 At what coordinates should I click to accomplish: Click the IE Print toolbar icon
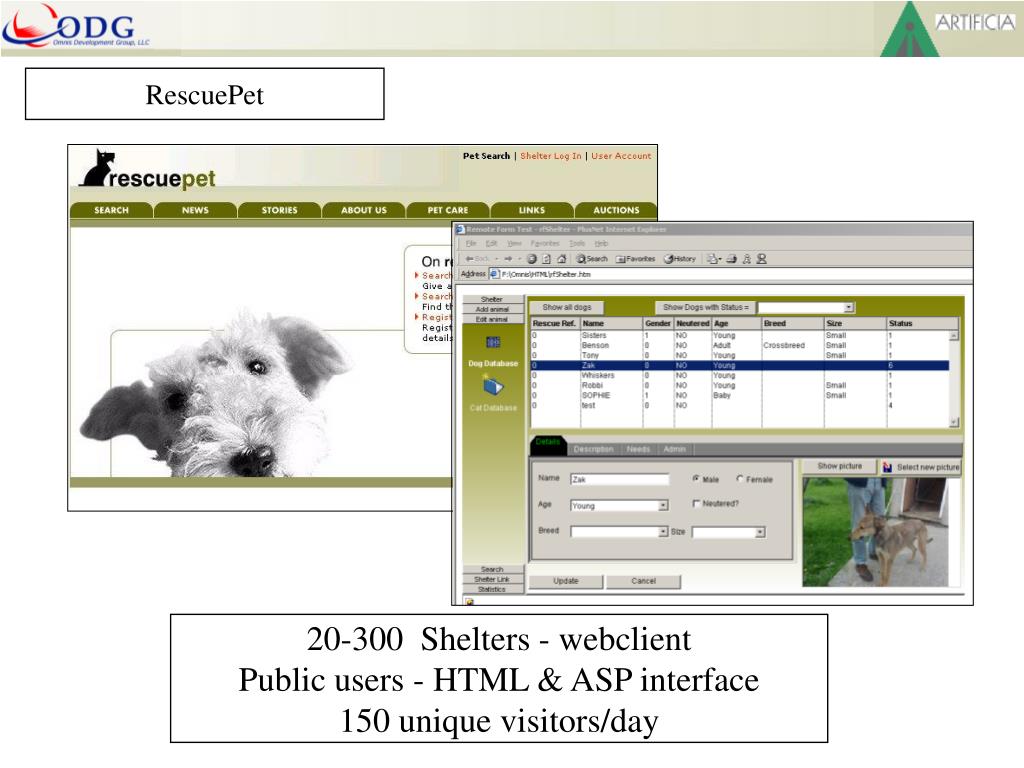pyautogui.click(x=731, y=259)
